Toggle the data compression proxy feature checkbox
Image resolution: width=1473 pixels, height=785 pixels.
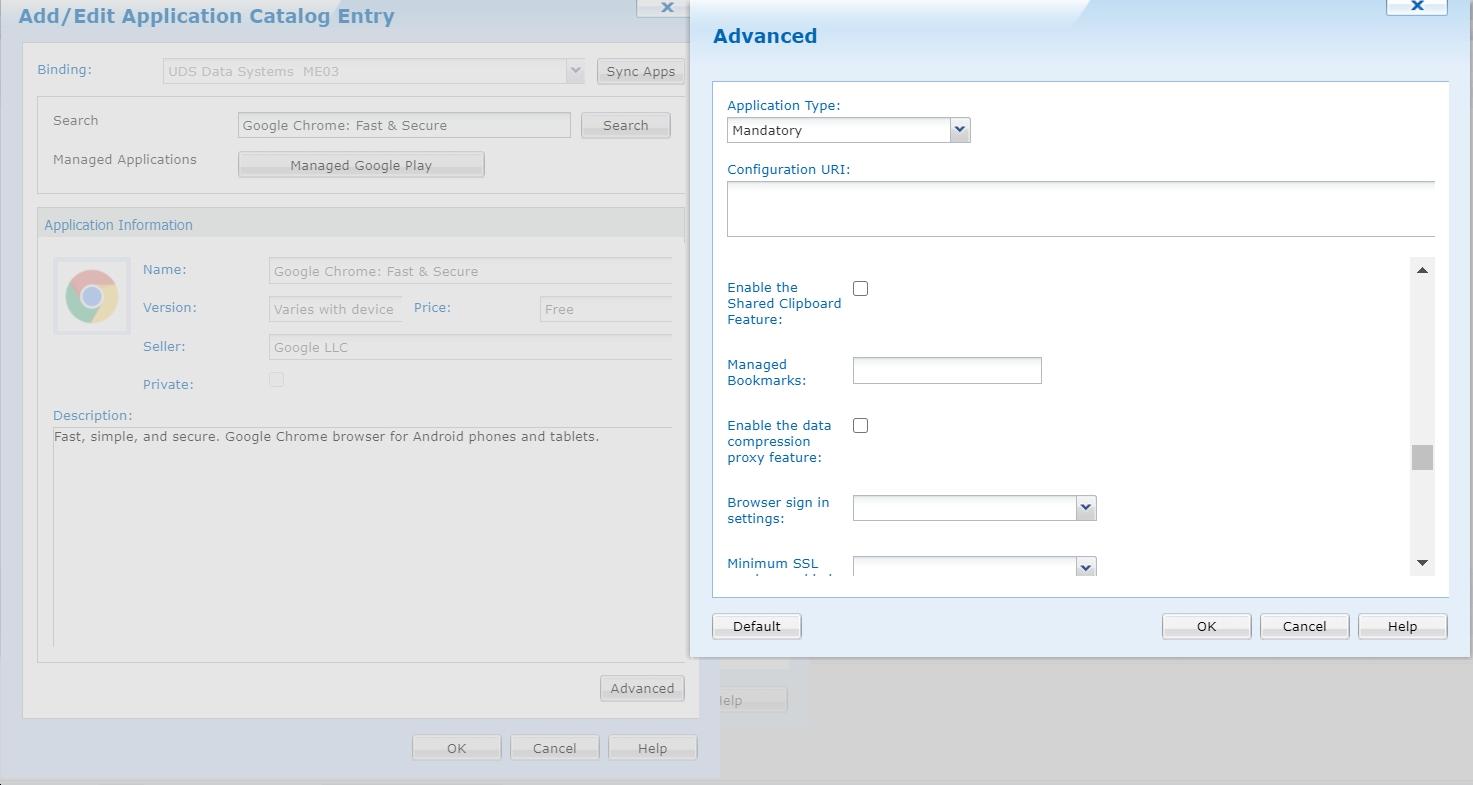coord(860,426)
